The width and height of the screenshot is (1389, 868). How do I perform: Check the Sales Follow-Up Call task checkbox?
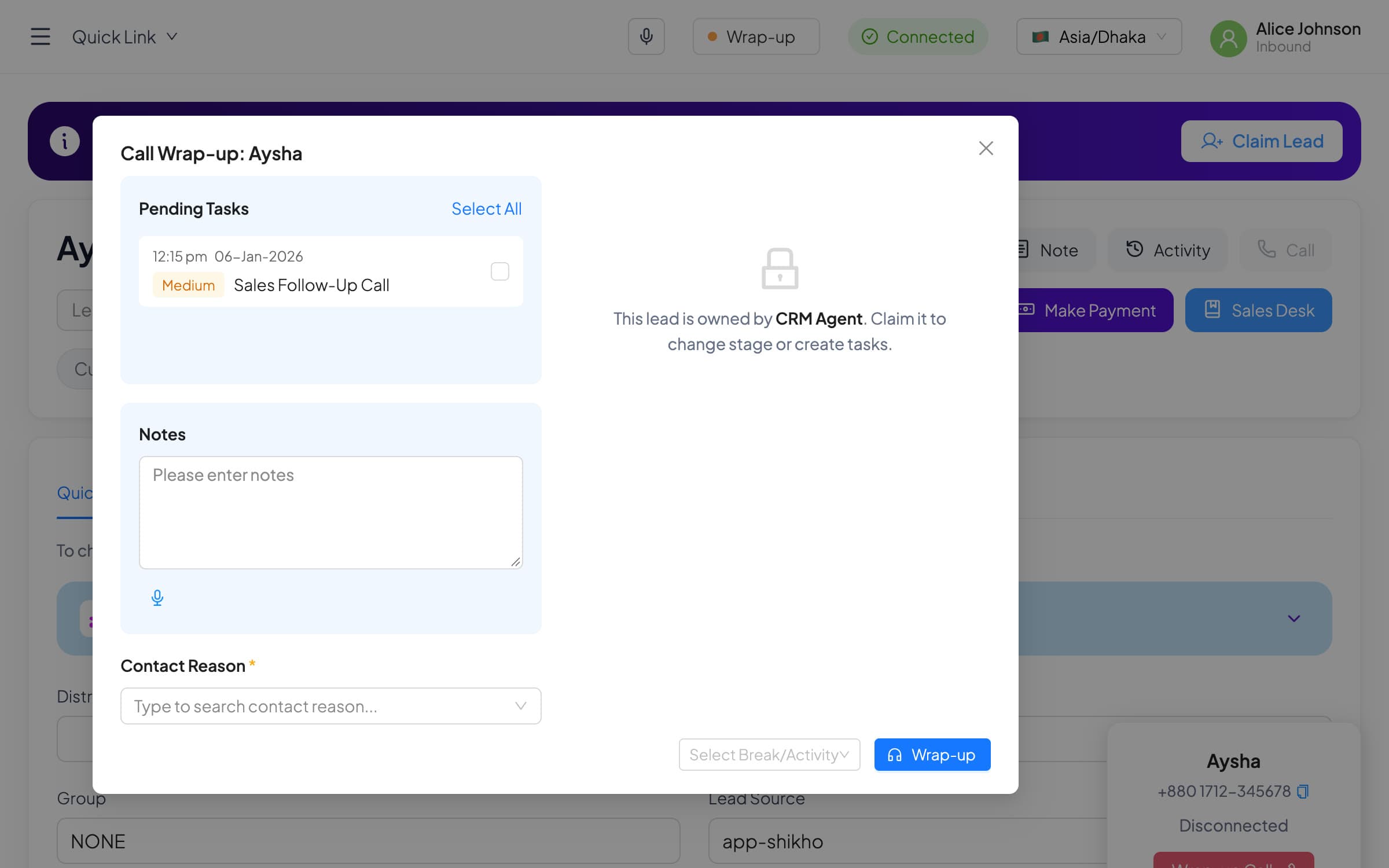500,271
